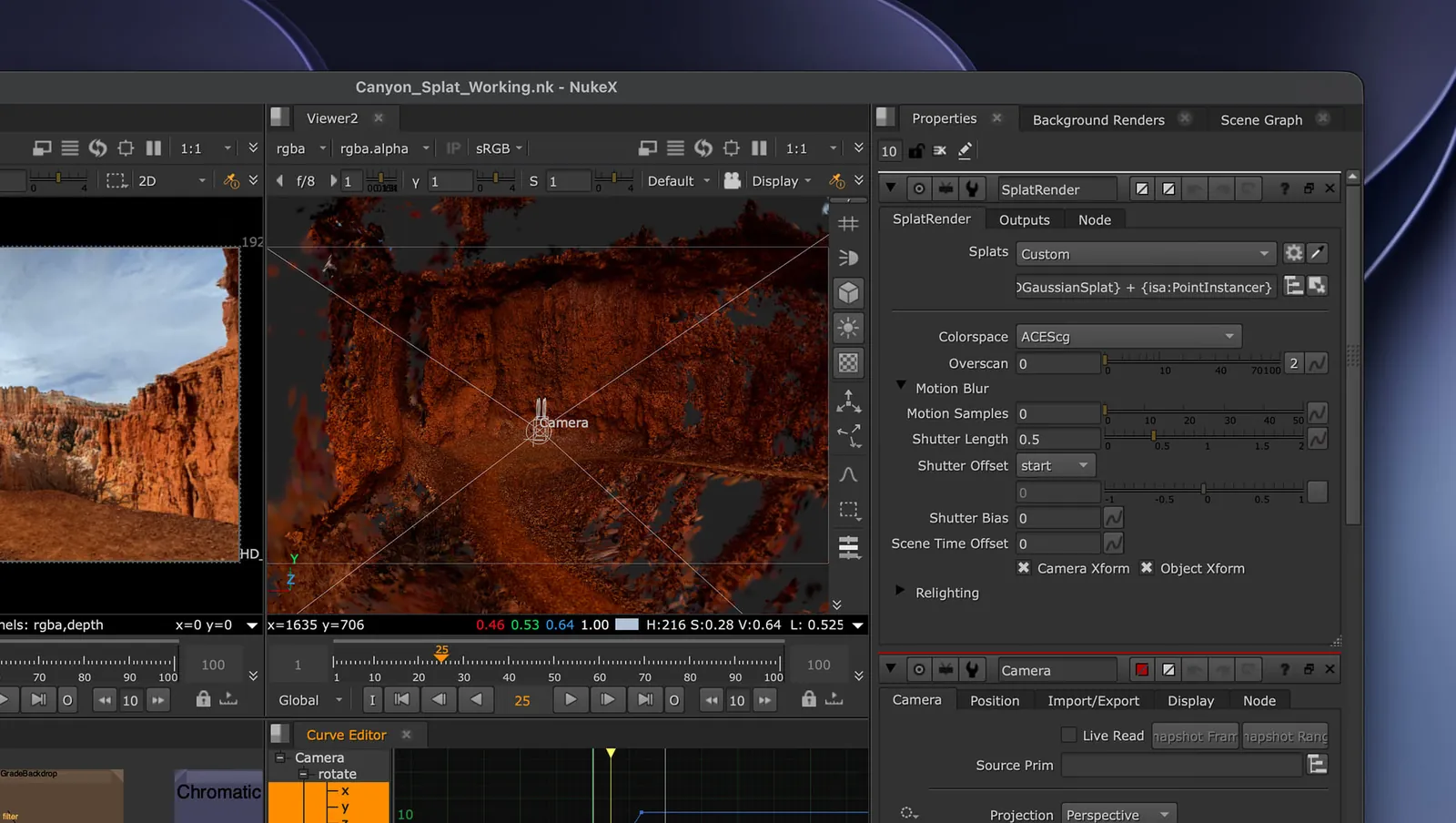The image size is (1456, 823).
Task: Click the Overscan animation curve icon
Action: 1317,363
